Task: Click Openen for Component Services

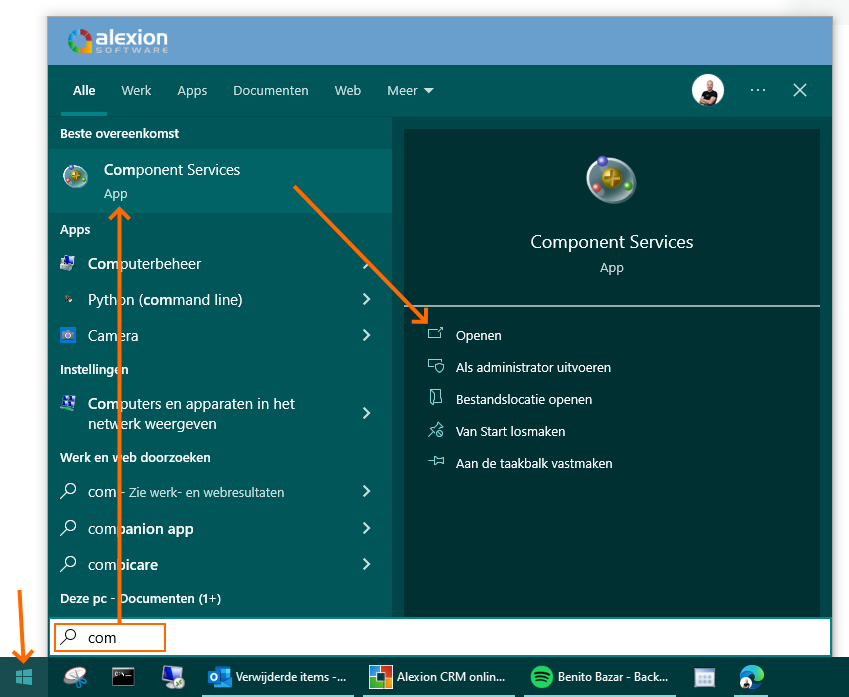Action: (478, 335)
